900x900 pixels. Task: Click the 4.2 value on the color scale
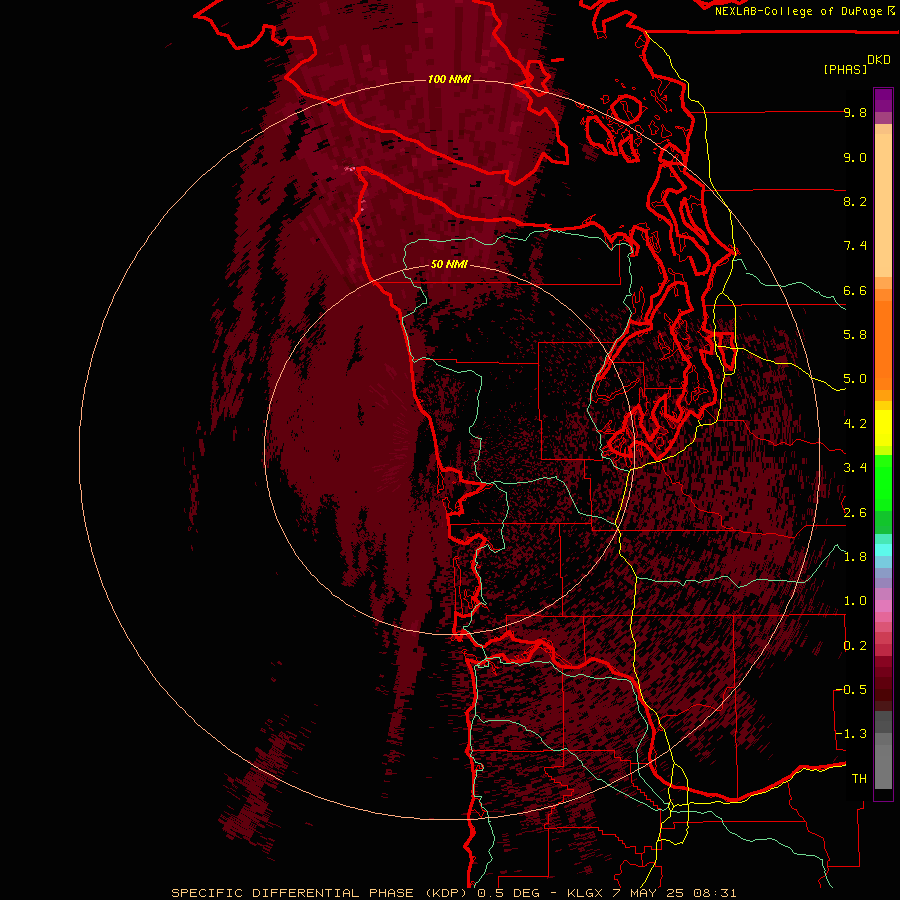(x=855, y=424)
